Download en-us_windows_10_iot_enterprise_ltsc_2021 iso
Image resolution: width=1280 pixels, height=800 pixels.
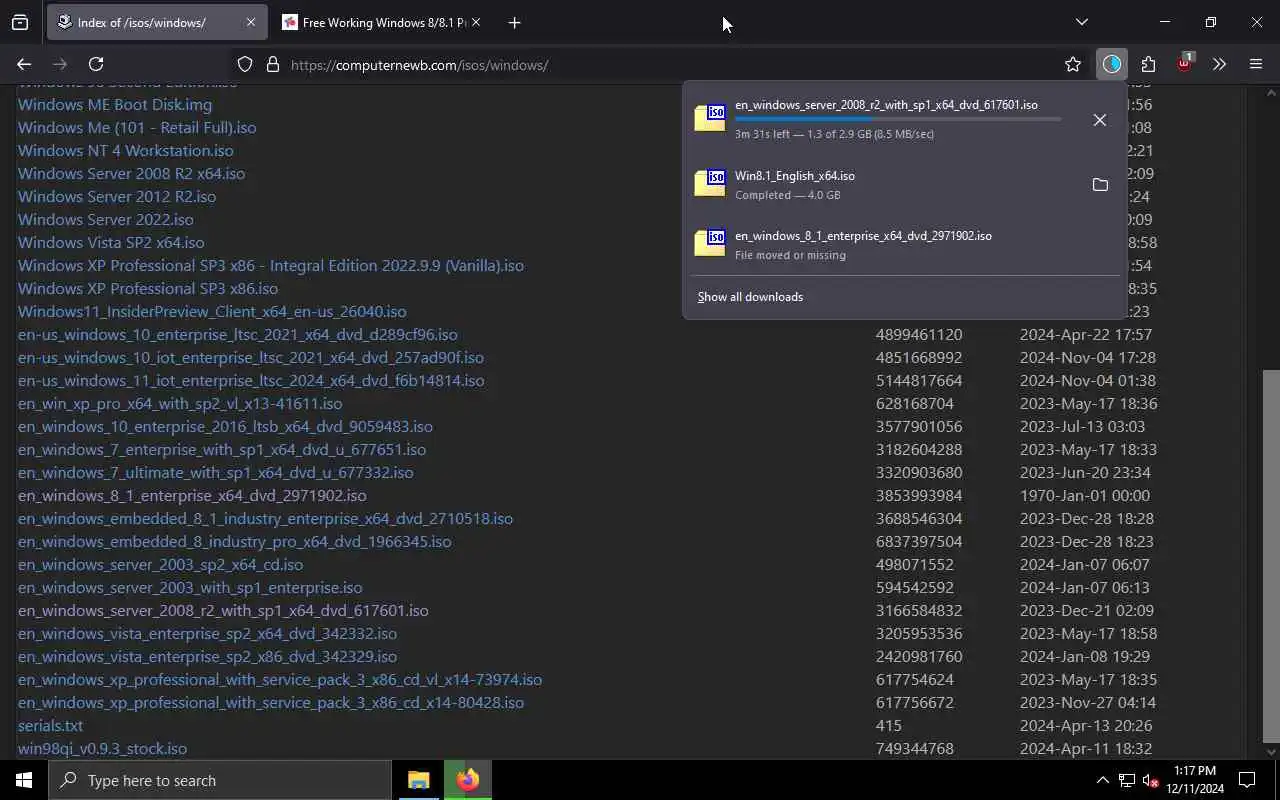pyautogui.click(x=251, y=357)
